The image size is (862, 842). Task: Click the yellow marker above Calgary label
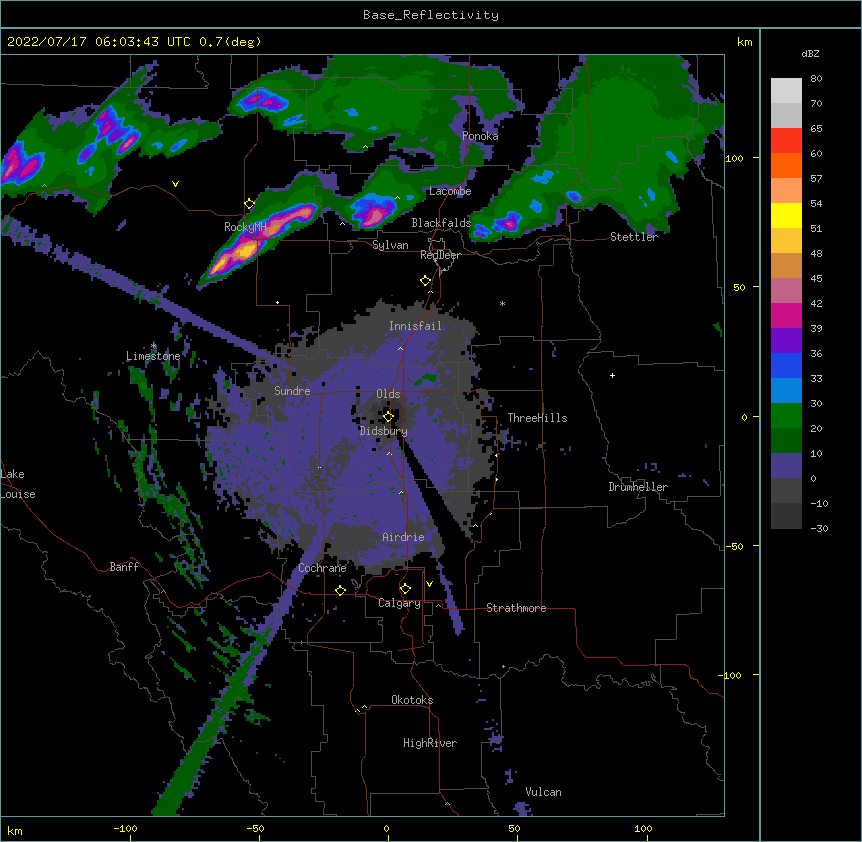tap(405, 589)
